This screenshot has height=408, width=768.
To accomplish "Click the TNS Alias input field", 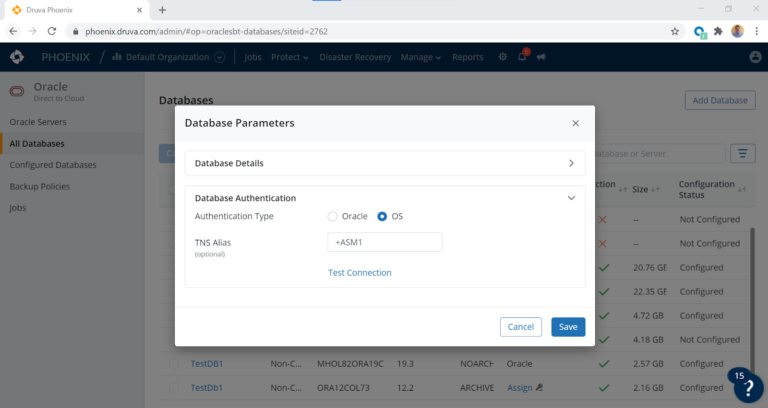I will pos(384,242).
